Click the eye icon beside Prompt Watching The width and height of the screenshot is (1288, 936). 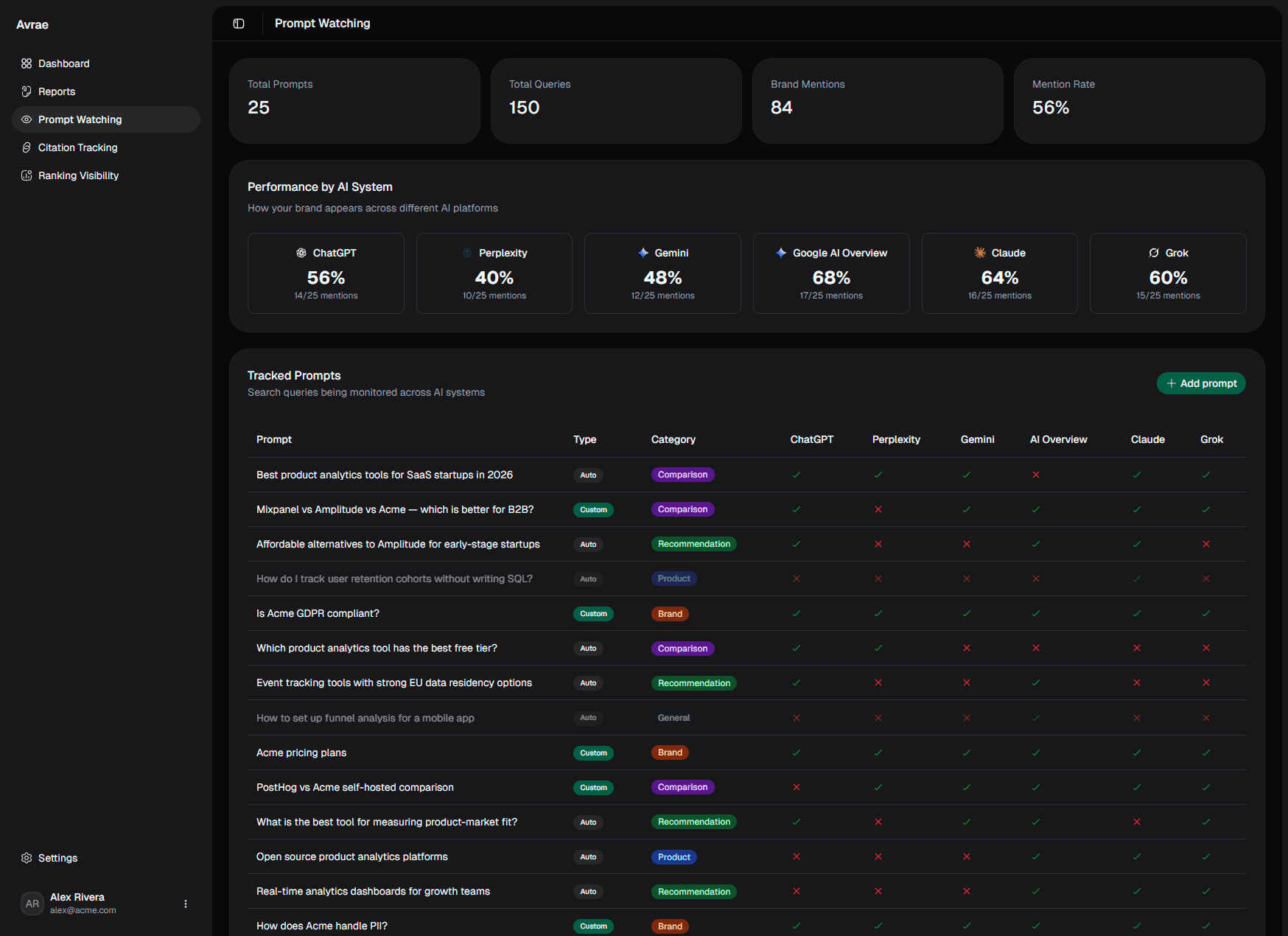(27, 119)
